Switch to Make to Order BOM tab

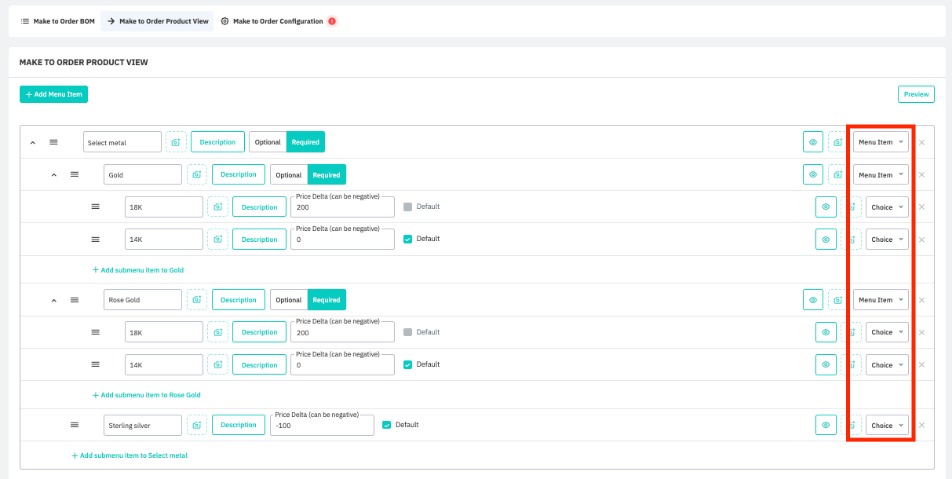(58, 21)
